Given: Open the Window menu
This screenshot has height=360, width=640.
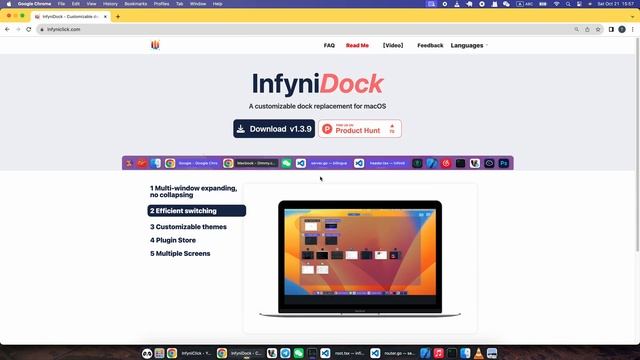Looking at the screenshot, I should click(x=198, y=4).
